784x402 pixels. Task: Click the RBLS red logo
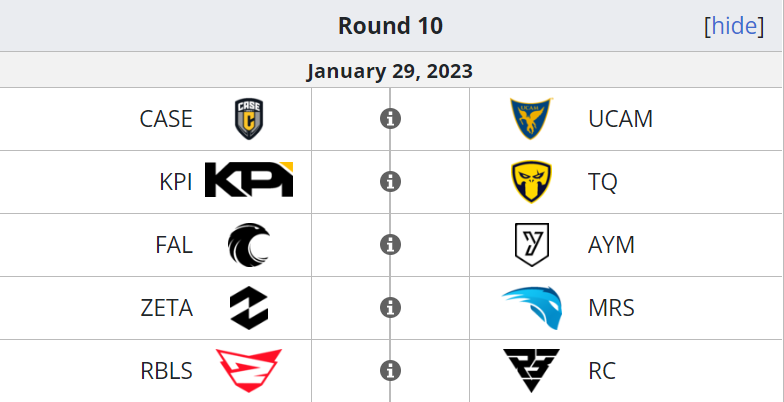coord(249,370)
